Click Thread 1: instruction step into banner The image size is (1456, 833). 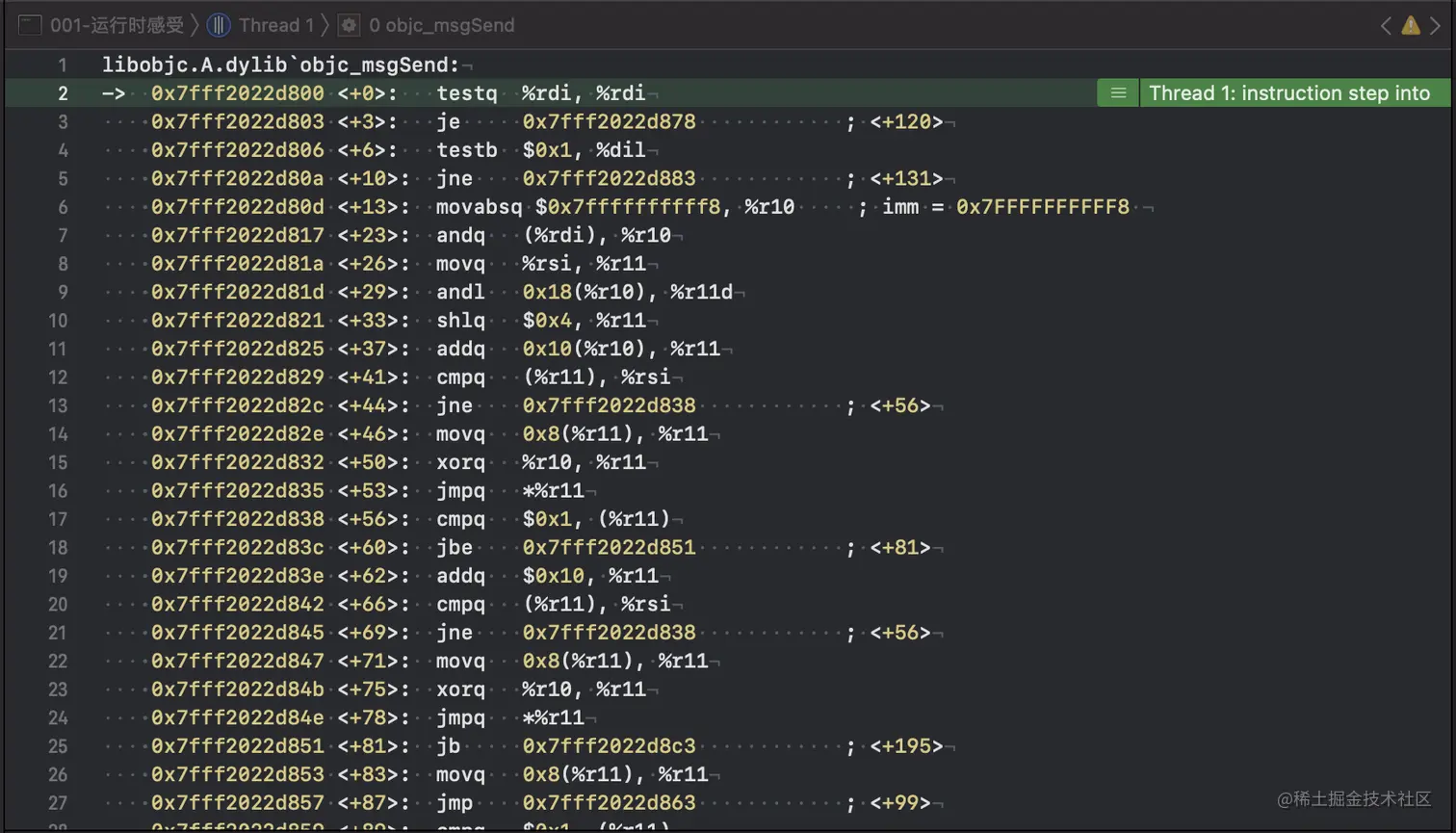point(1289,93)
